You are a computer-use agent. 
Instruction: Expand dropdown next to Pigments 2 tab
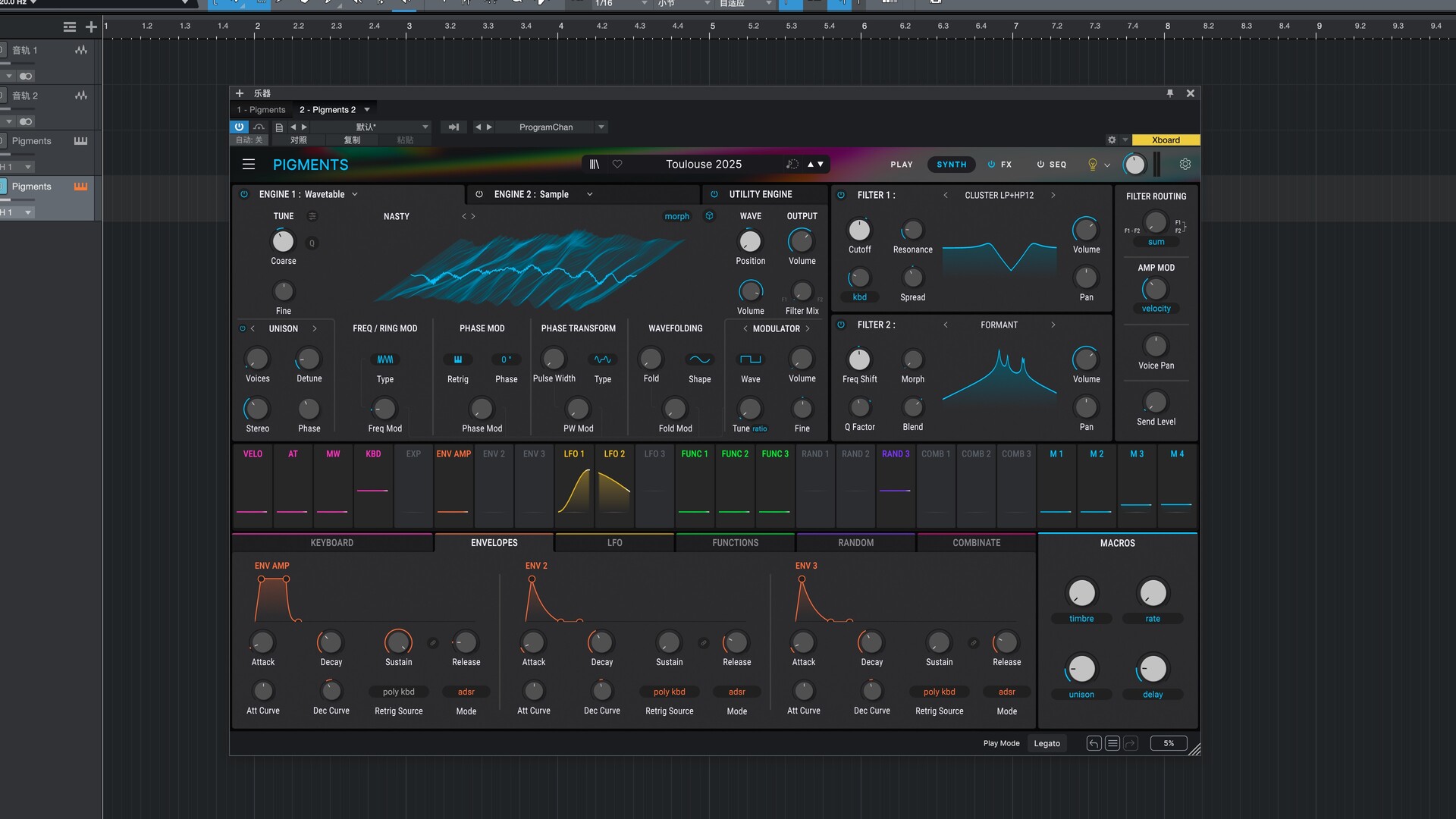pos(367,109)
